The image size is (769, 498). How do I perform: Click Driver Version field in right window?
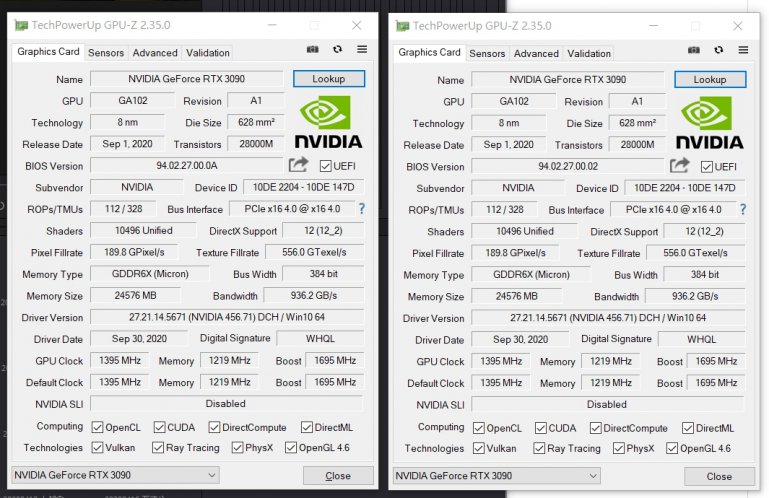(608, 318)
